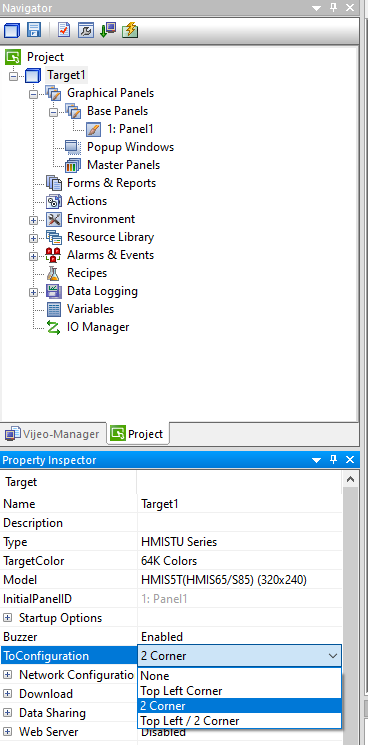Collapse the Target1 tree node
368x745 pixels.
[x=13, y=76]
